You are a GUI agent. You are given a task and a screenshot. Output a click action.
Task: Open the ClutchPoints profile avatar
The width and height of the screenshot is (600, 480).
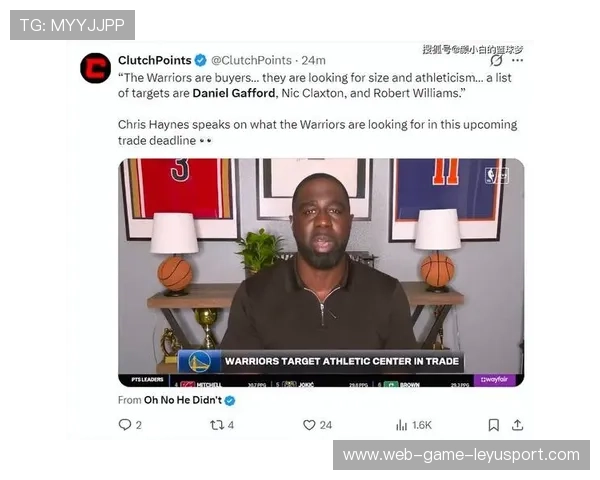click(95, 68)
